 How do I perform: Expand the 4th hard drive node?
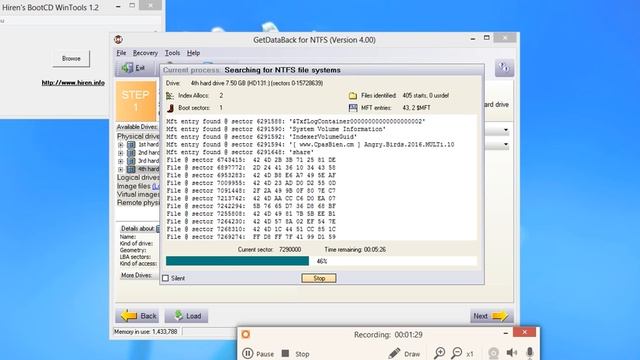(120, 169)
